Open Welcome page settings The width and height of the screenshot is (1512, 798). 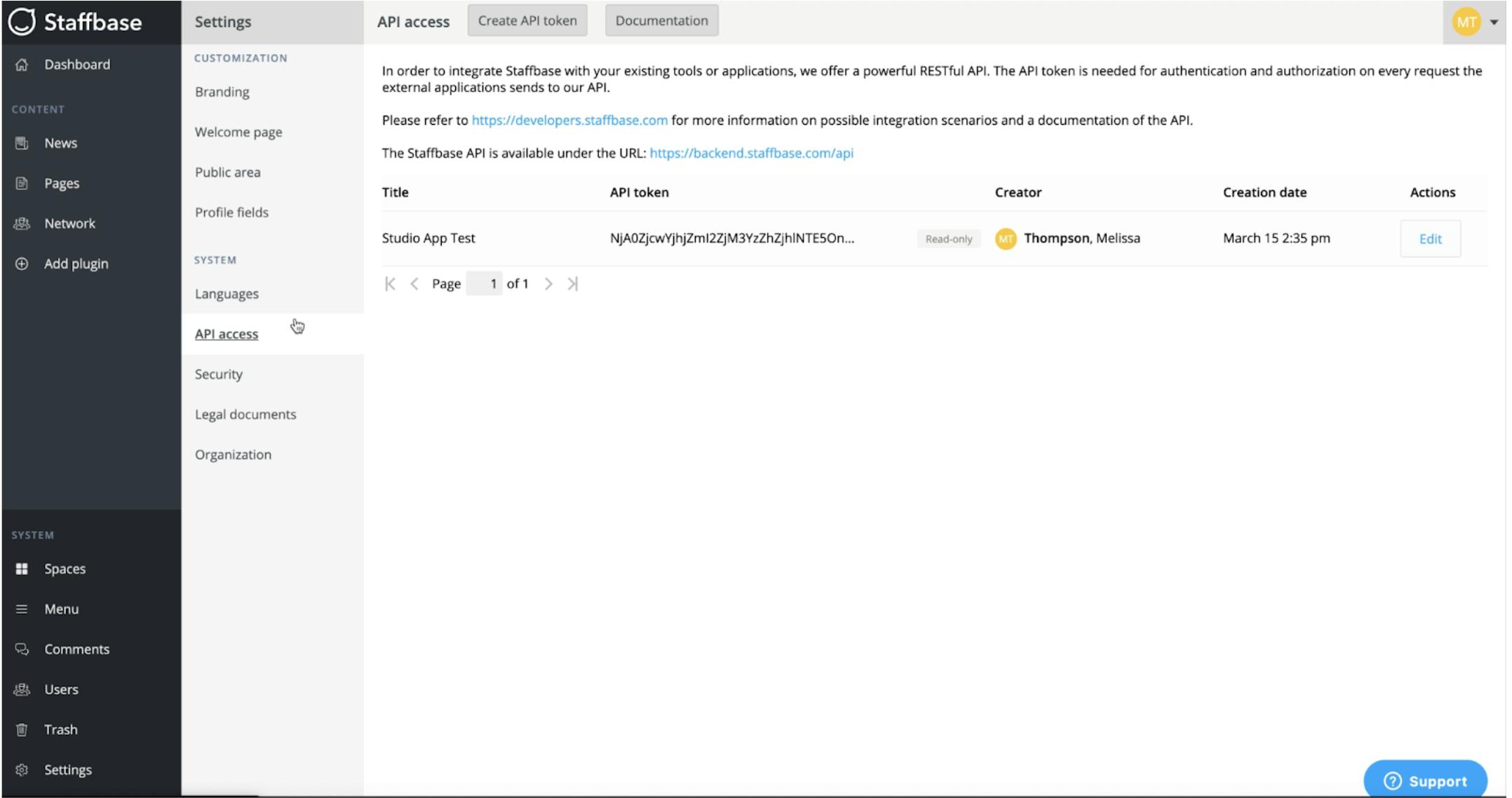[x=238, y=132]
